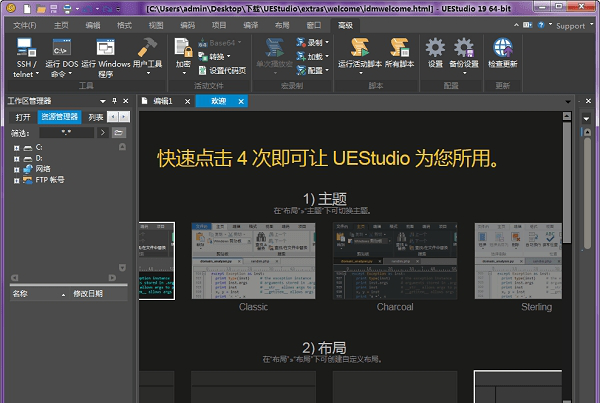
Task: Switch to the Layout (布局) ribbon tab
Action: pyautogui.click(x=282, y=26)
